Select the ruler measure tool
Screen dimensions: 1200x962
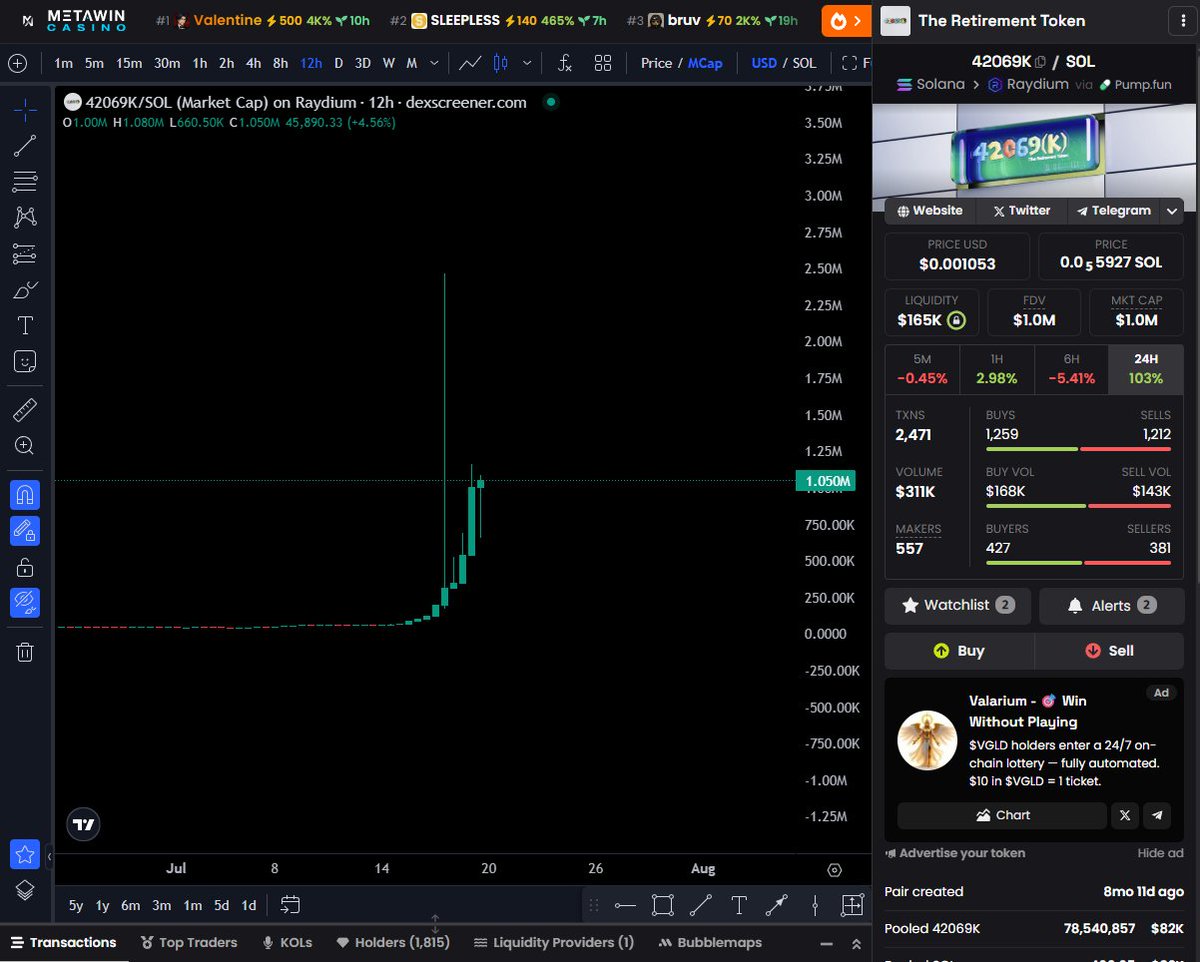[x=25, y=410]
